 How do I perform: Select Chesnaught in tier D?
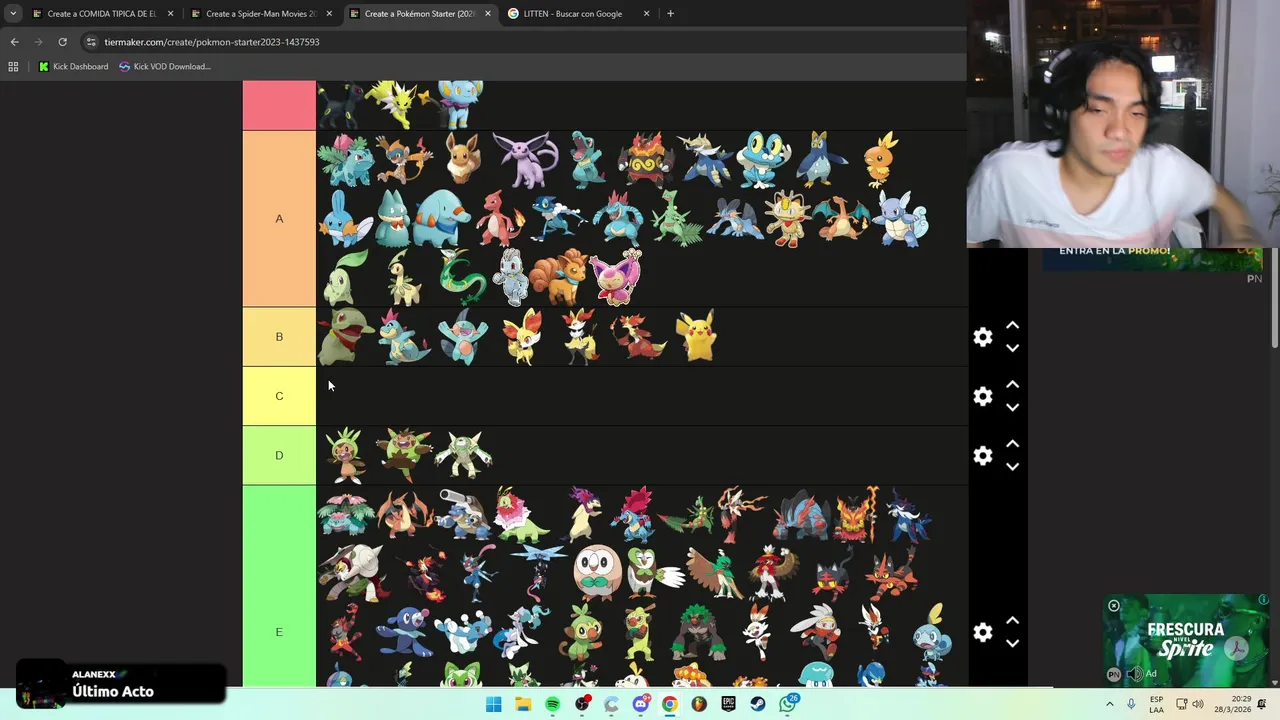(x=464, y=455)
